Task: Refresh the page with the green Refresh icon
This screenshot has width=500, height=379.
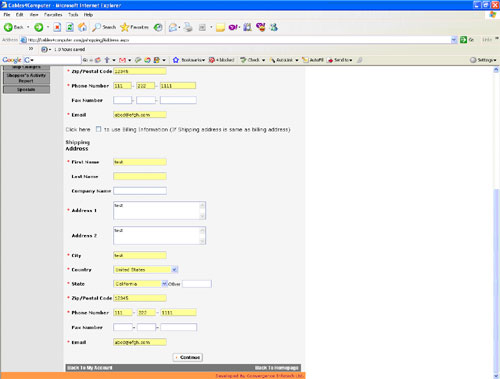Action: pyautogui.click(x=70, y=27)
